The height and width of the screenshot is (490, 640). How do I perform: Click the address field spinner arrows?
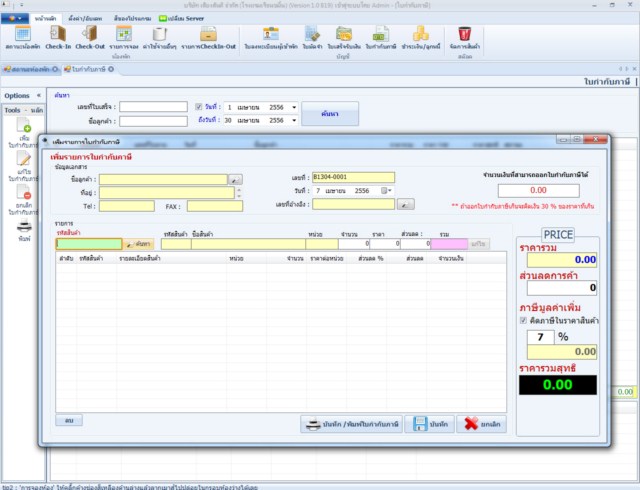tap(239, 193)
